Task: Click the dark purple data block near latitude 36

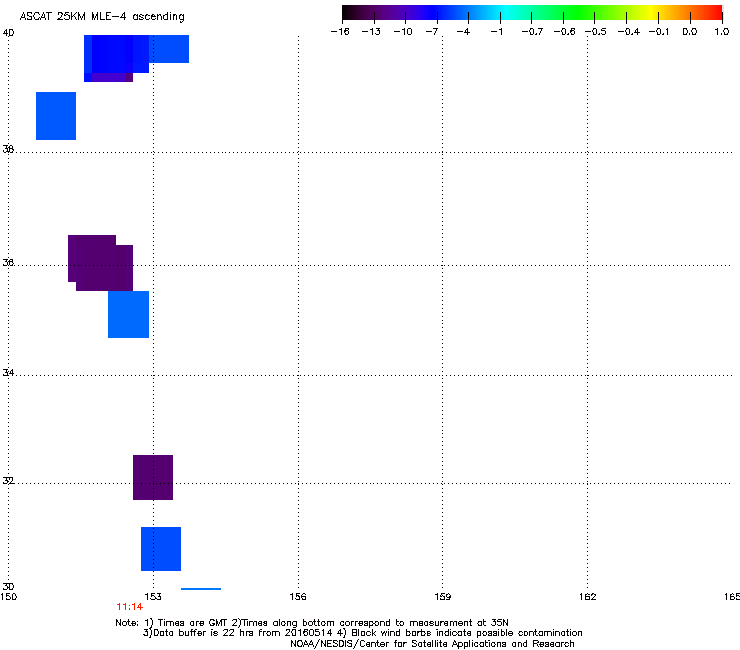Action: point(101,263)
